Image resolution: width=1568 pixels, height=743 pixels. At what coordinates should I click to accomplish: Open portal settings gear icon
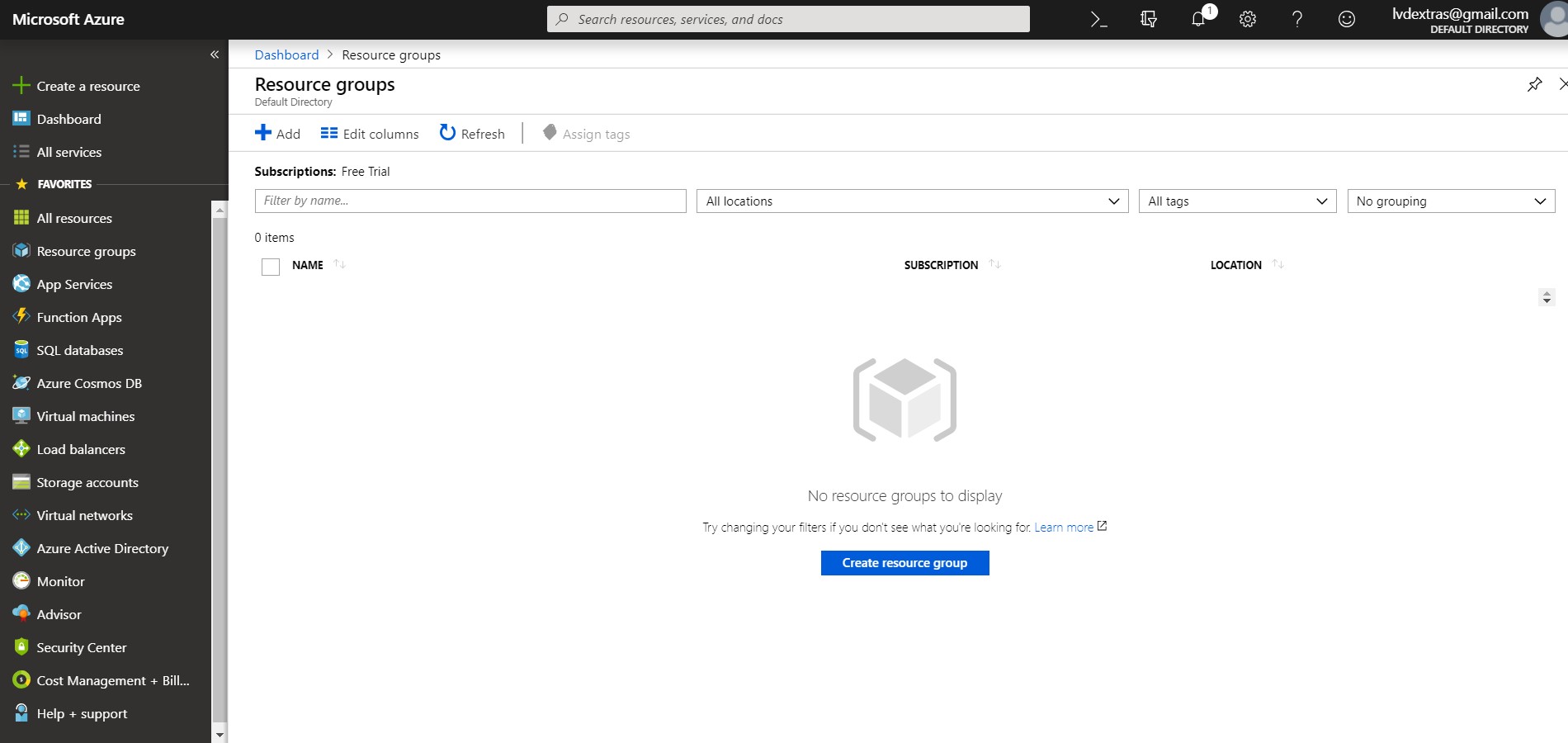[x=1248, y=19]
